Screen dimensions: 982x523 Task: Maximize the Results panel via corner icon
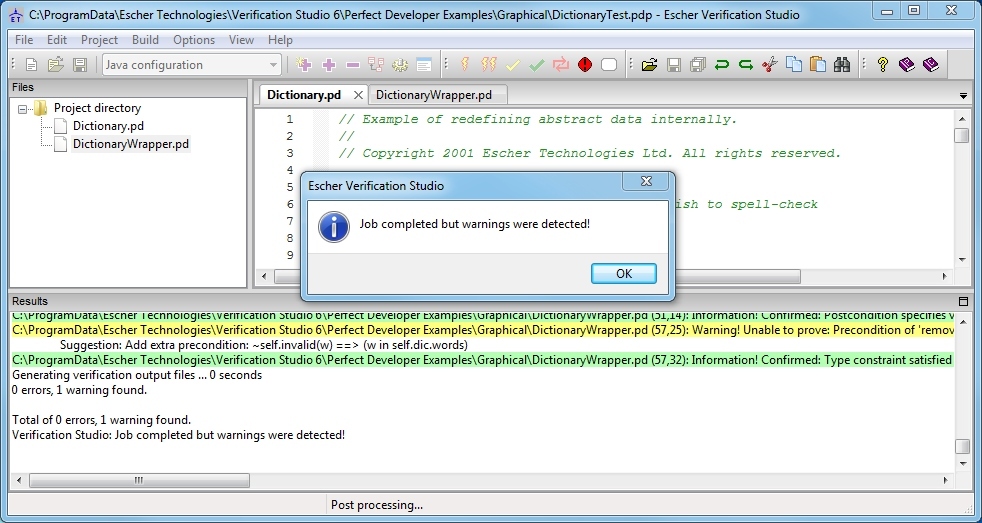pos(963,302)
